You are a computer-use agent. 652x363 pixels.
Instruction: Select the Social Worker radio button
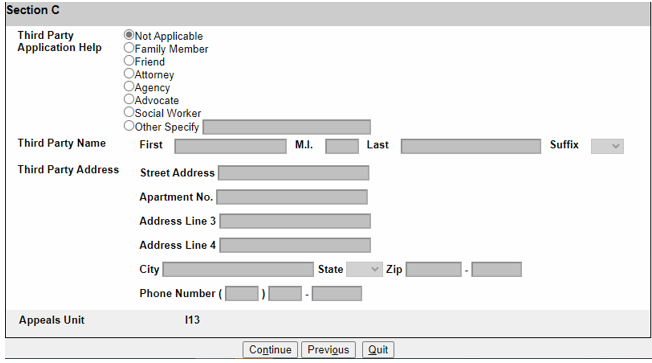pyautogui.click(x=129, y=112)
